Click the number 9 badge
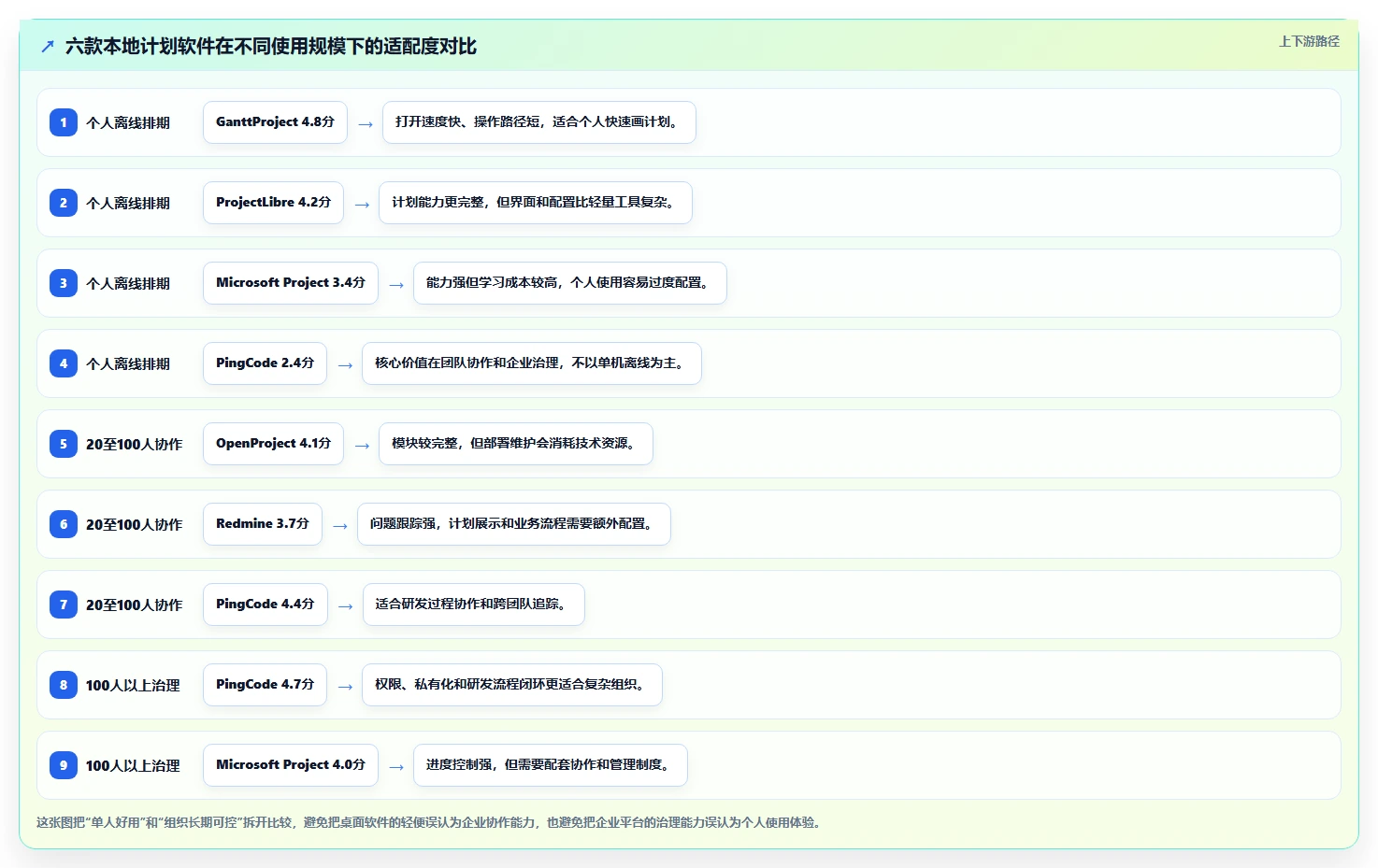 pos(64,765)
